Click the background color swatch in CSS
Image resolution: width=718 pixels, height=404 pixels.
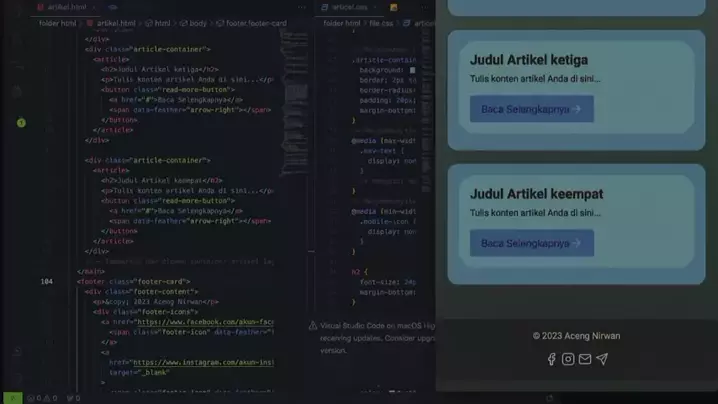412,71
